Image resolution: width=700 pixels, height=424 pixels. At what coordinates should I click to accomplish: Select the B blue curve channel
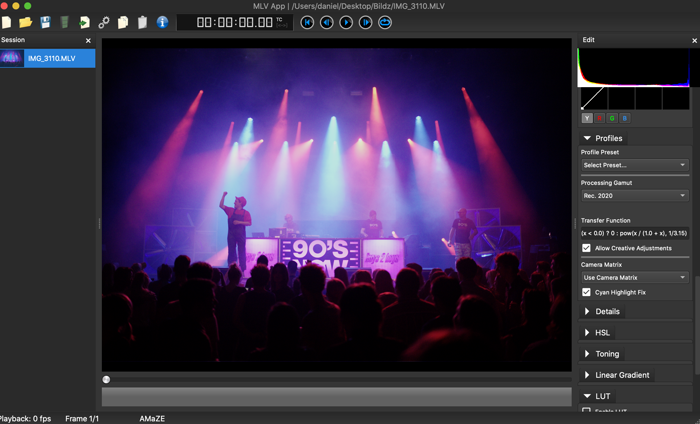[x=625, y=118]
